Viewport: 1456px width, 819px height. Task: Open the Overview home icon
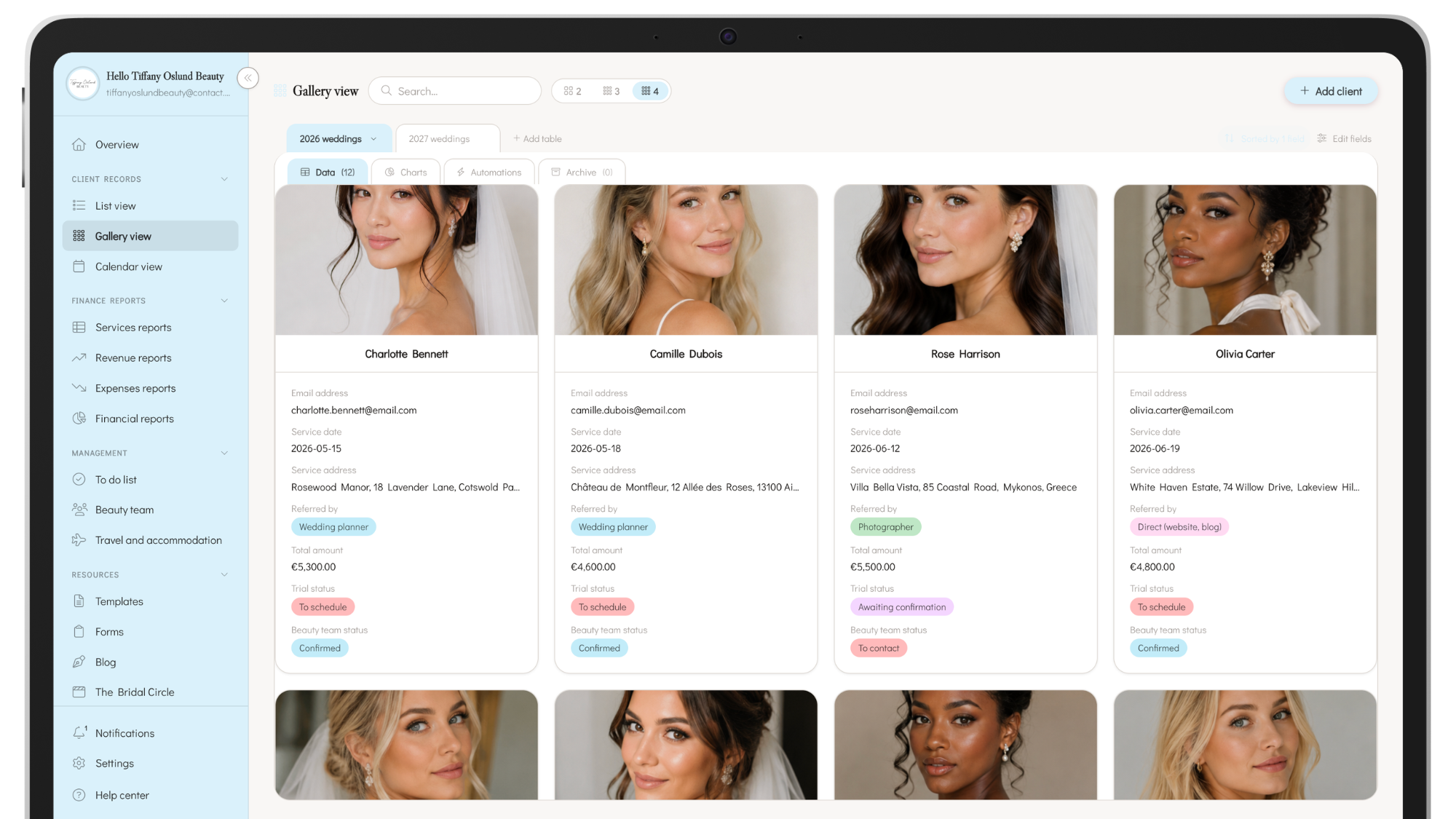point(79,144)
